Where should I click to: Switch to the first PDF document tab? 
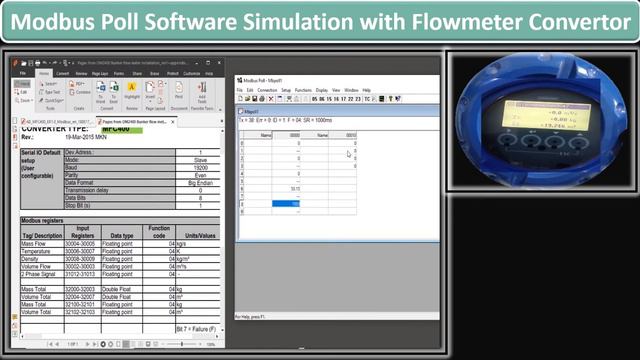pyautogui.click(x=57, y=122)
